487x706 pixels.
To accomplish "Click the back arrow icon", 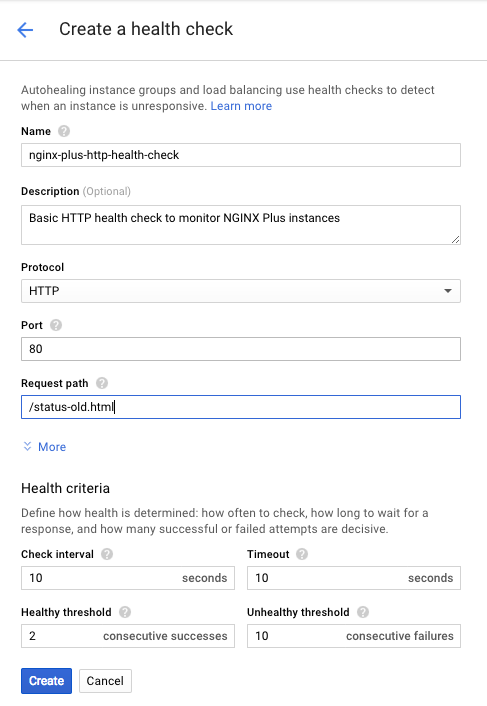I will click(x=25, y=30).
